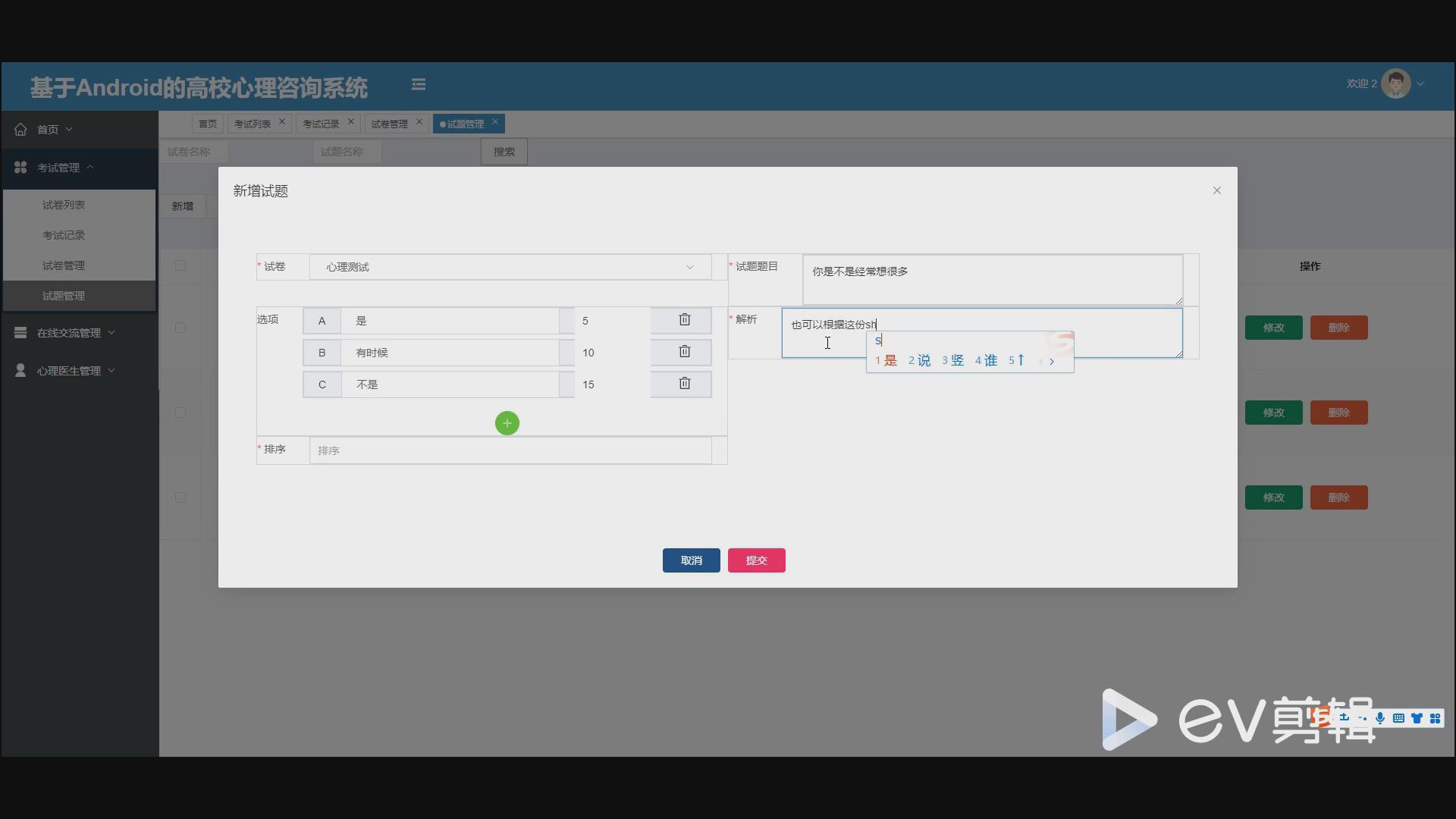Select IME candidate 2 说
1456x819 pixels.
(x=920, y=361)
